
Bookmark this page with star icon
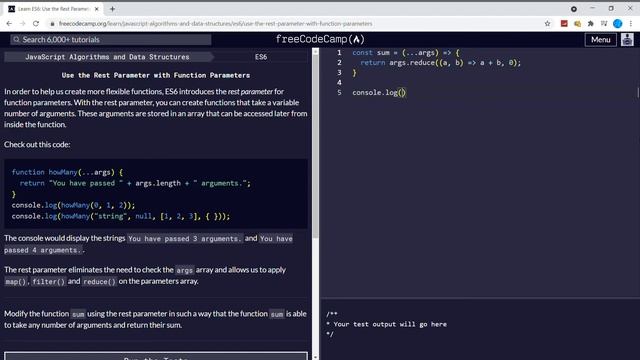coord(547,24)
